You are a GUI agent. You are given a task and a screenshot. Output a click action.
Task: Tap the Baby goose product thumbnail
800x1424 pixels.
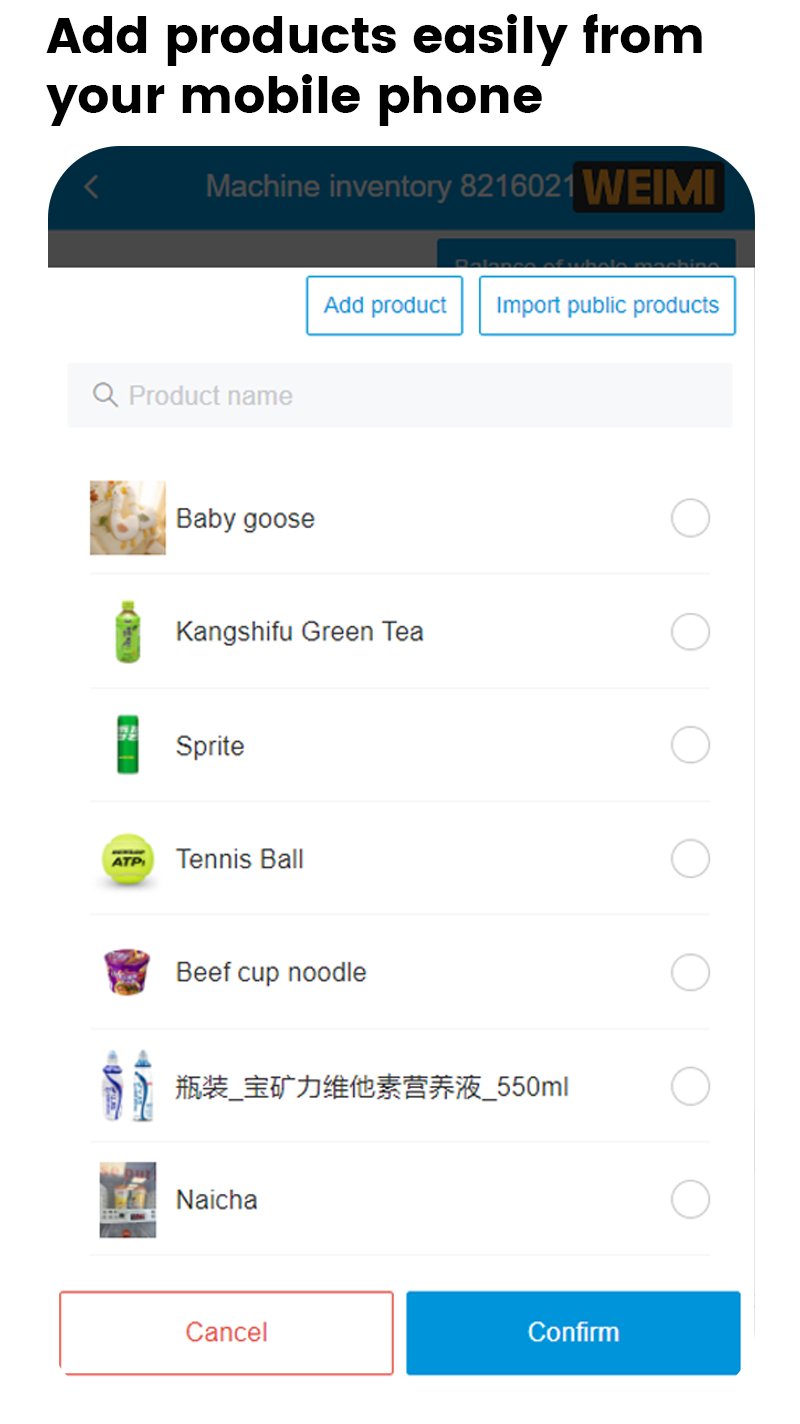click(128, 518)
